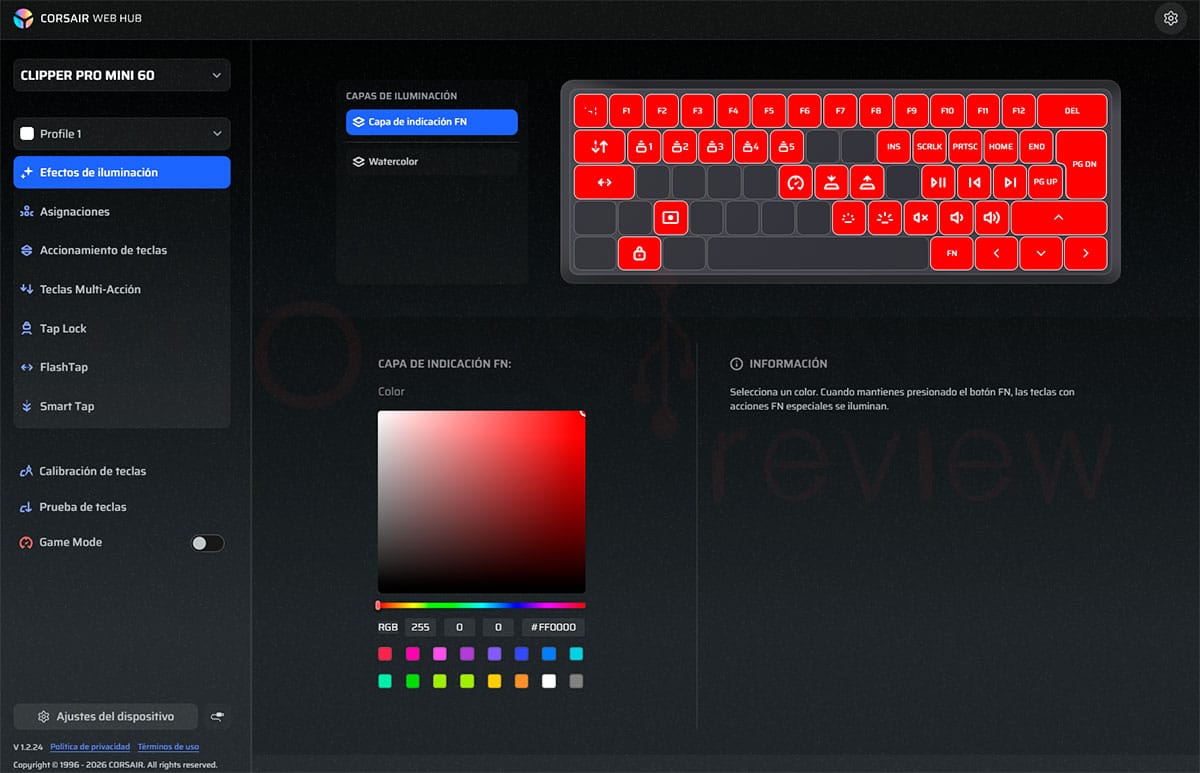This screenshot has height=773, width=1200.
Task: Select the up/down swap arrows key
Action: (x=599, y=146)
